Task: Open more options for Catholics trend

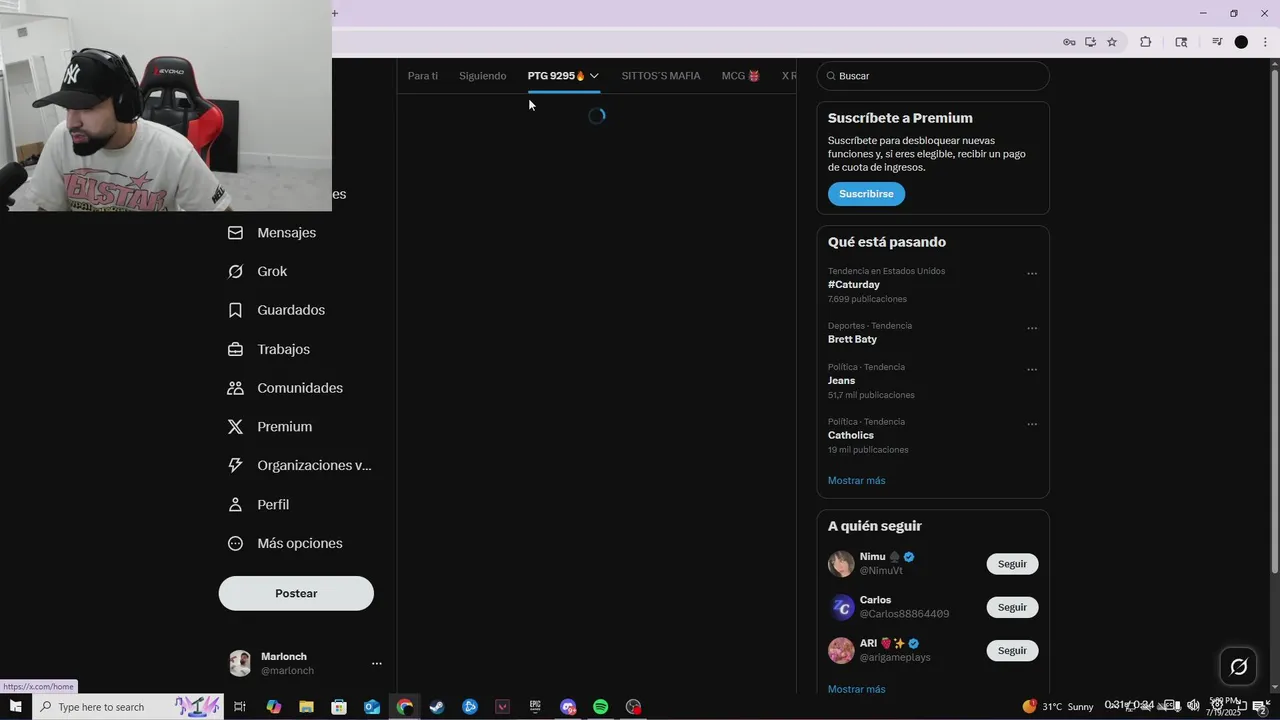Action: [1032, 424]
